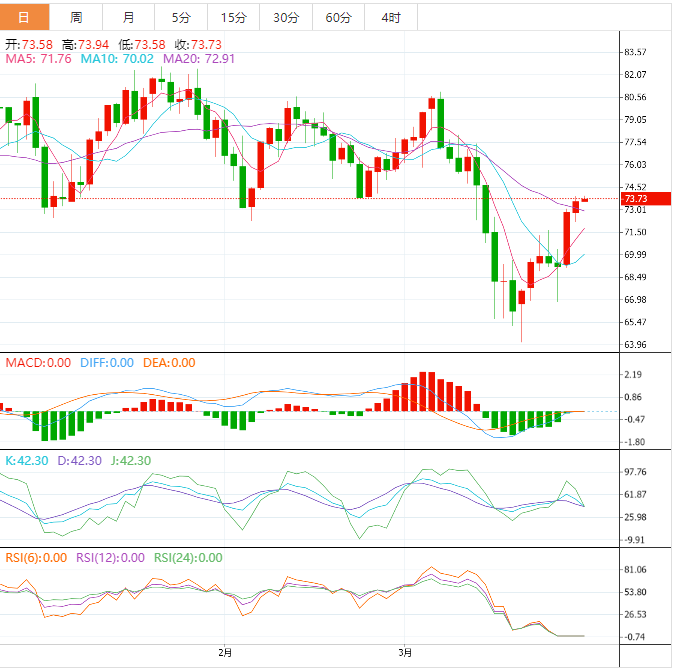Screen dimensions: 673x669
Task: Click the 3月 marker on time axis
Action: (405, 653)
